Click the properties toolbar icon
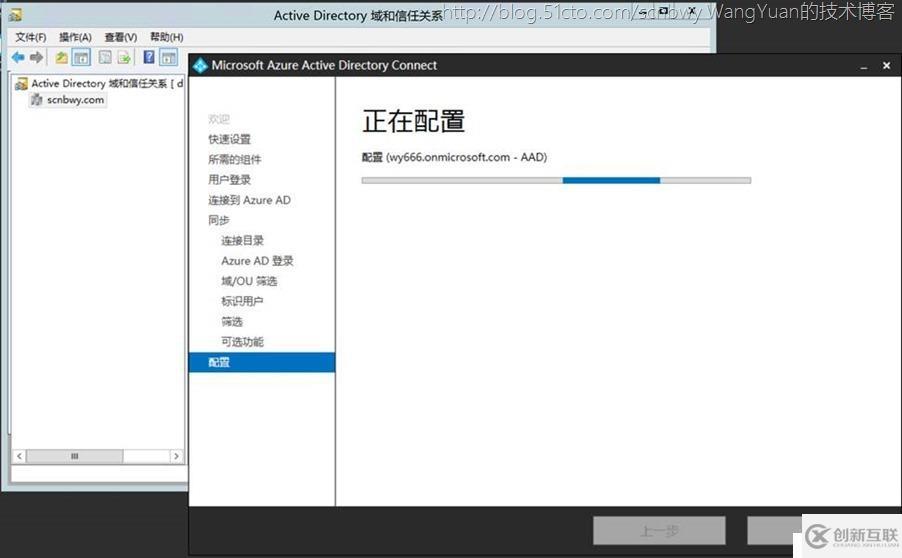The image size is (902, 558). [105, 57]
